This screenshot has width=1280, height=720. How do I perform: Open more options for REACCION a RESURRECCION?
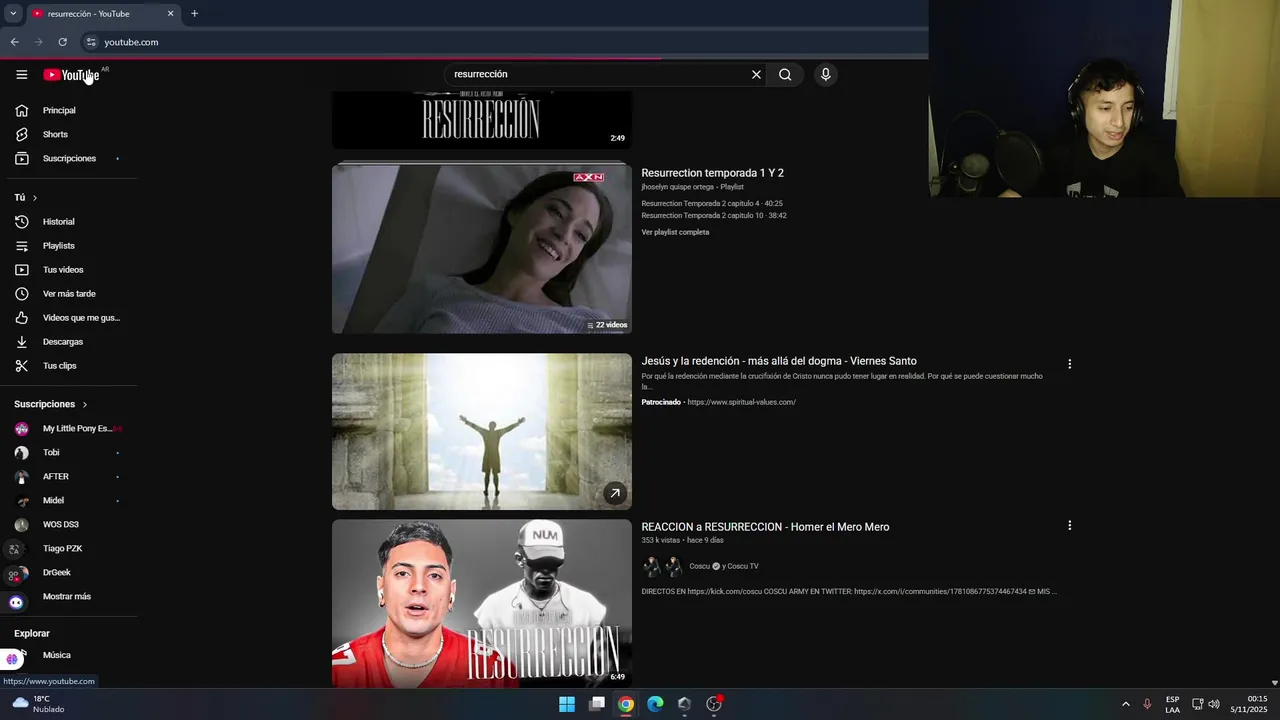pos(1069,525)
